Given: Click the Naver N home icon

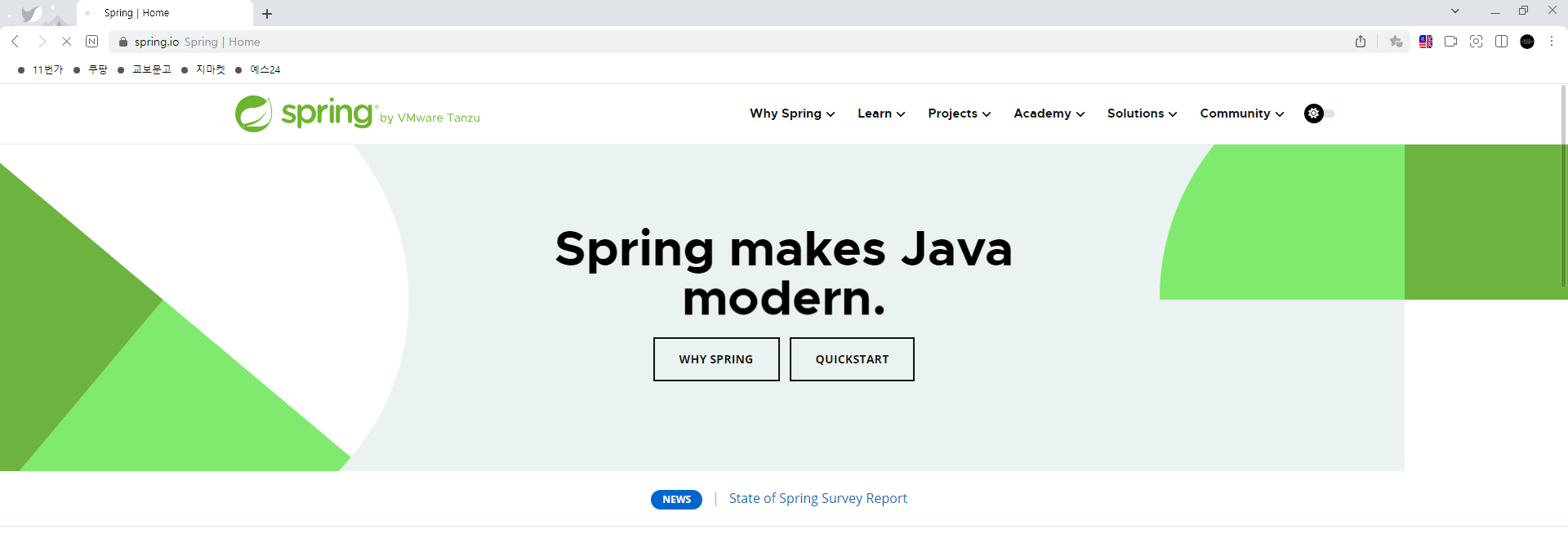Looking at the screenshot, I should click(92, 42).
